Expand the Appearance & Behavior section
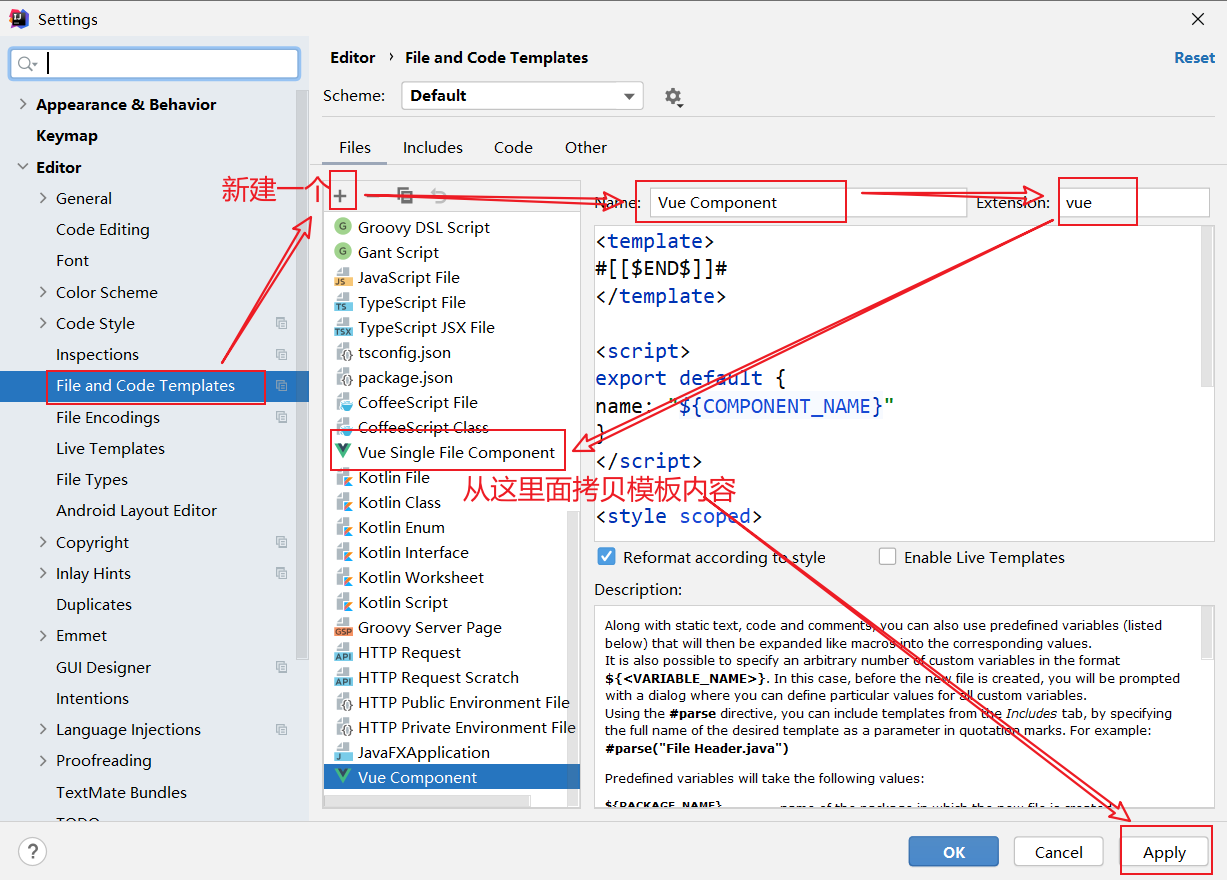Viewport: 1227px width, 880px height. click(x=23, y=104)
